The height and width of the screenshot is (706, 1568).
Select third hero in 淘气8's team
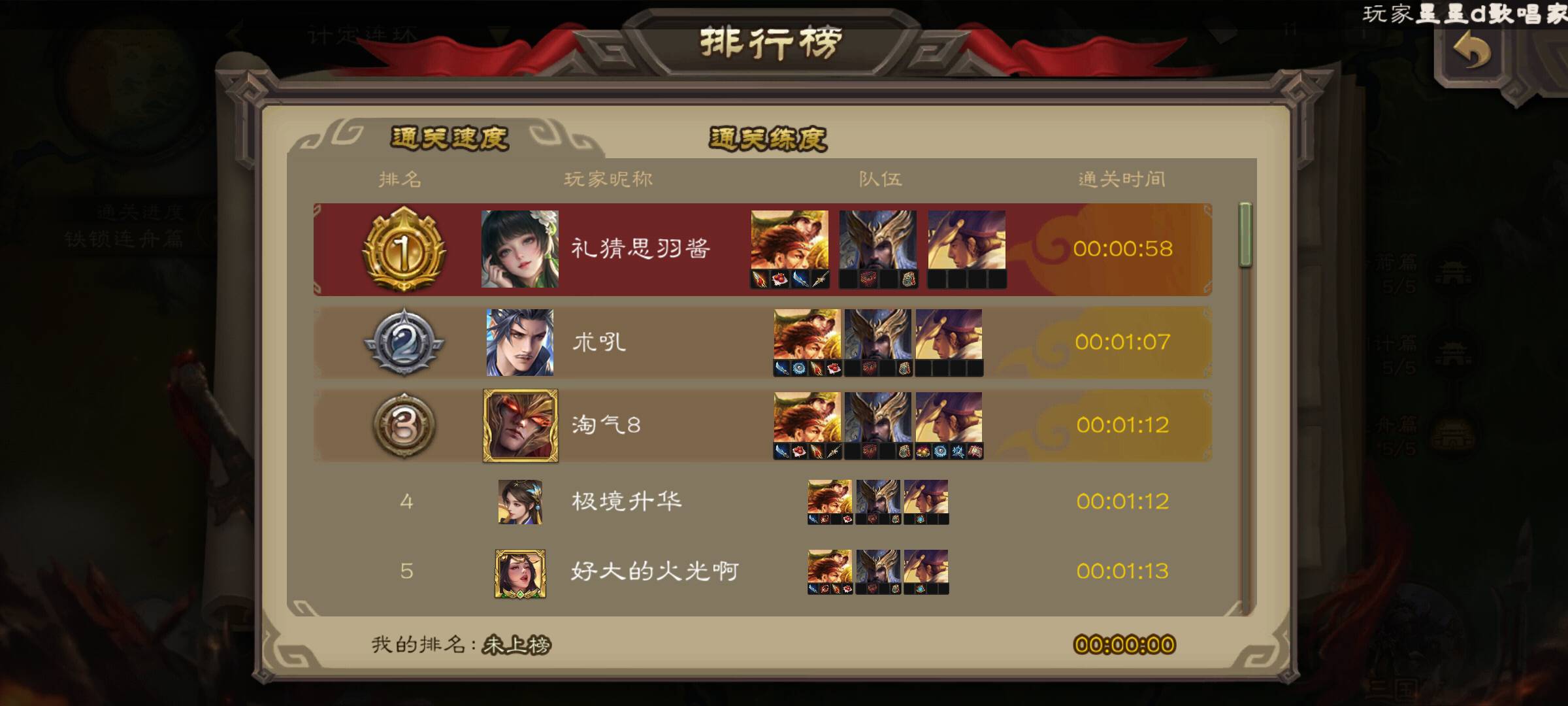[x=949, y=418]
